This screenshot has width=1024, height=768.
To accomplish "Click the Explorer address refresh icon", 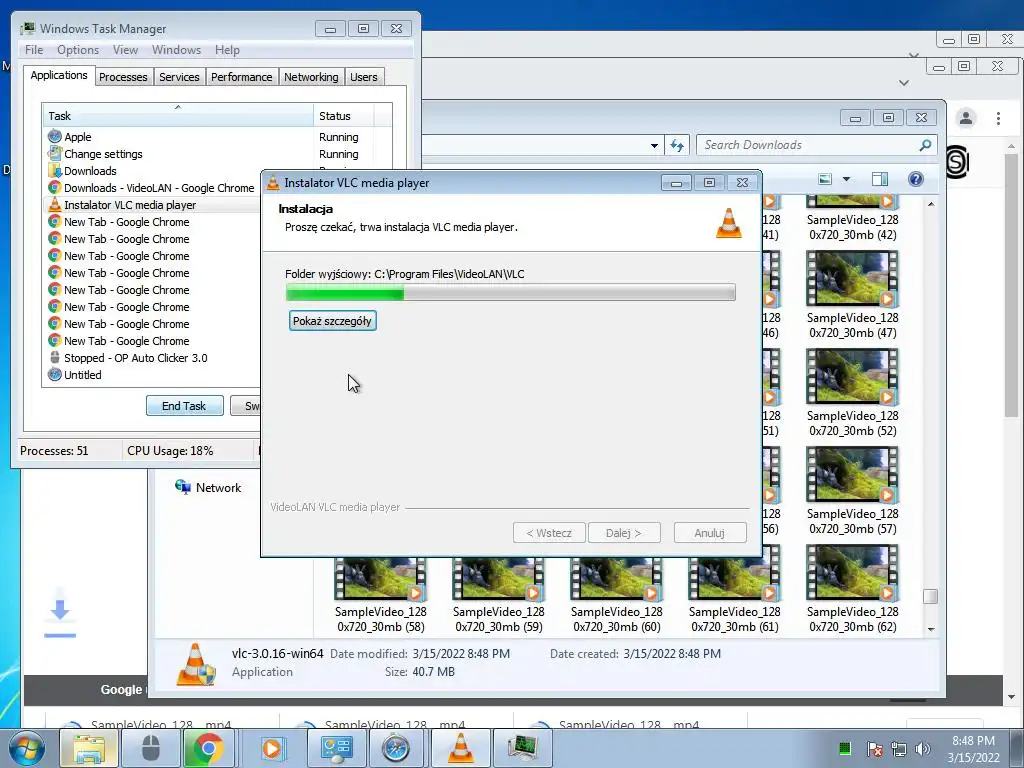I will coord(677,145).
